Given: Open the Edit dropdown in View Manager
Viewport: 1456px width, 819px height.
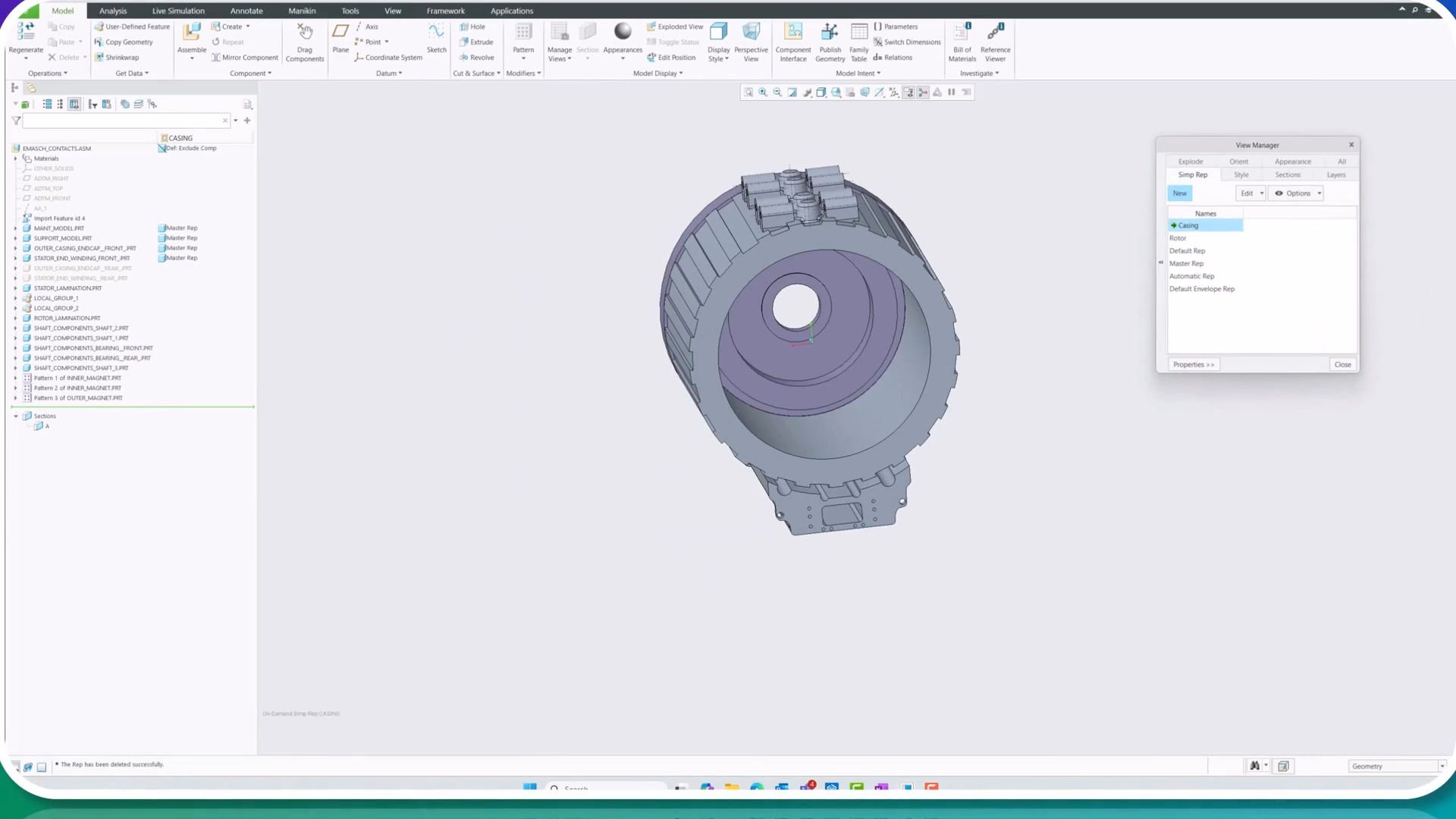Looking at the screenshot, I should click(1250, 193).
